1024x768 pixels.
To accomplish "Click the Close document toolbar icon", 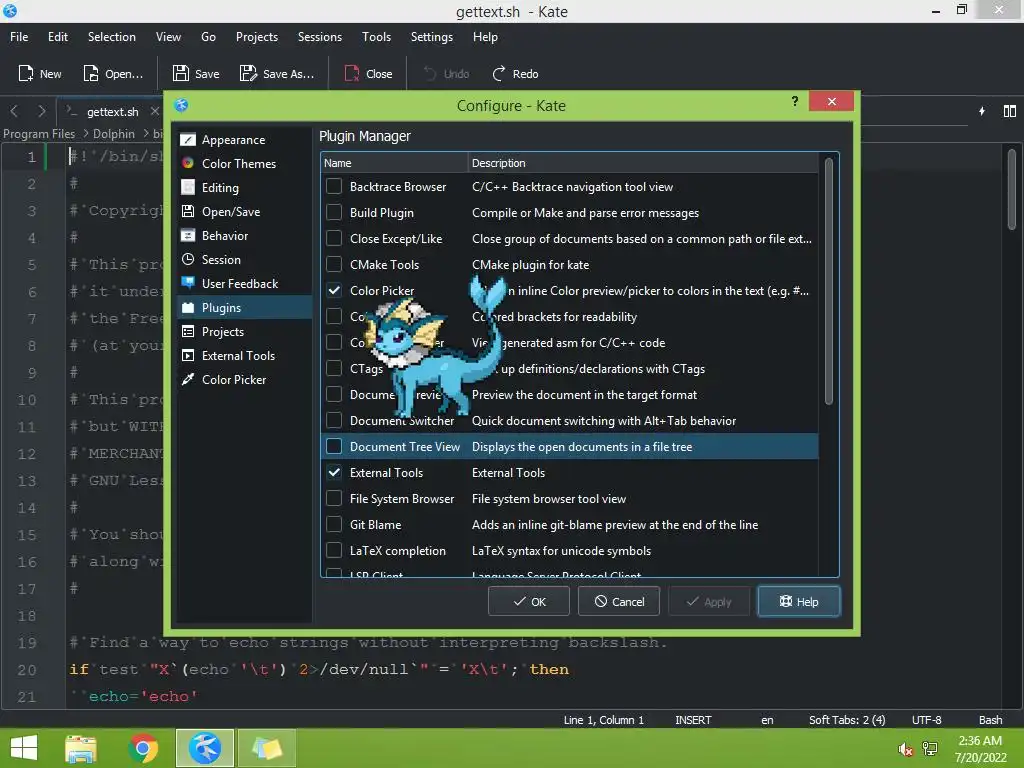I will click(x=352, y=73).
